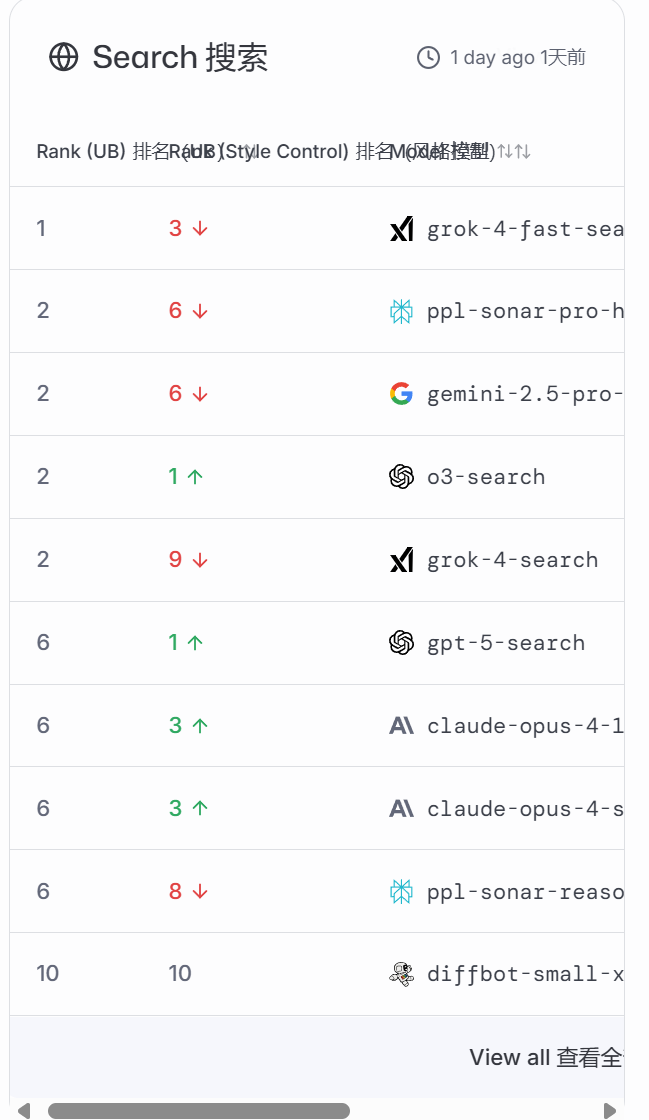The width and height of the screenshot is (649, 1120).
Task: Click the OpenAI logo beside gpt-5-search
Action: 401,643
